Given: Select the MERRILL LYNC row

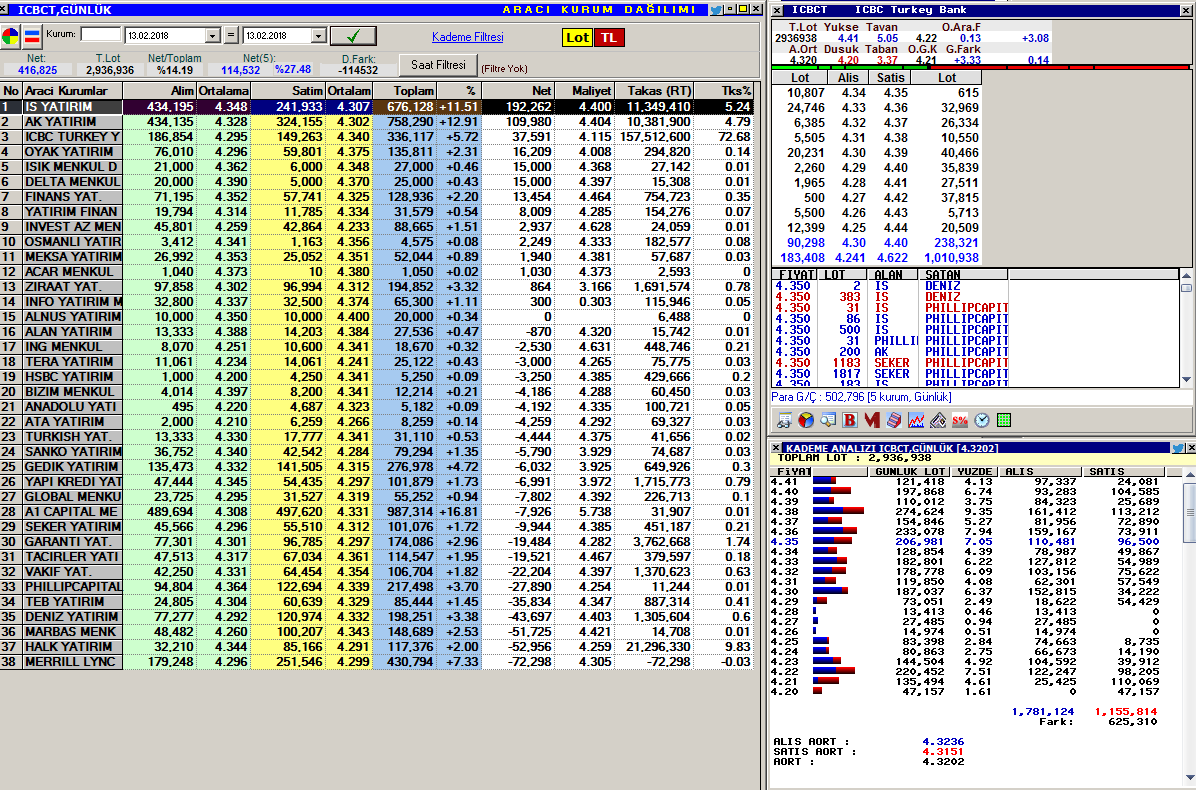Looking at the screenshot, I should click(377, 662).
